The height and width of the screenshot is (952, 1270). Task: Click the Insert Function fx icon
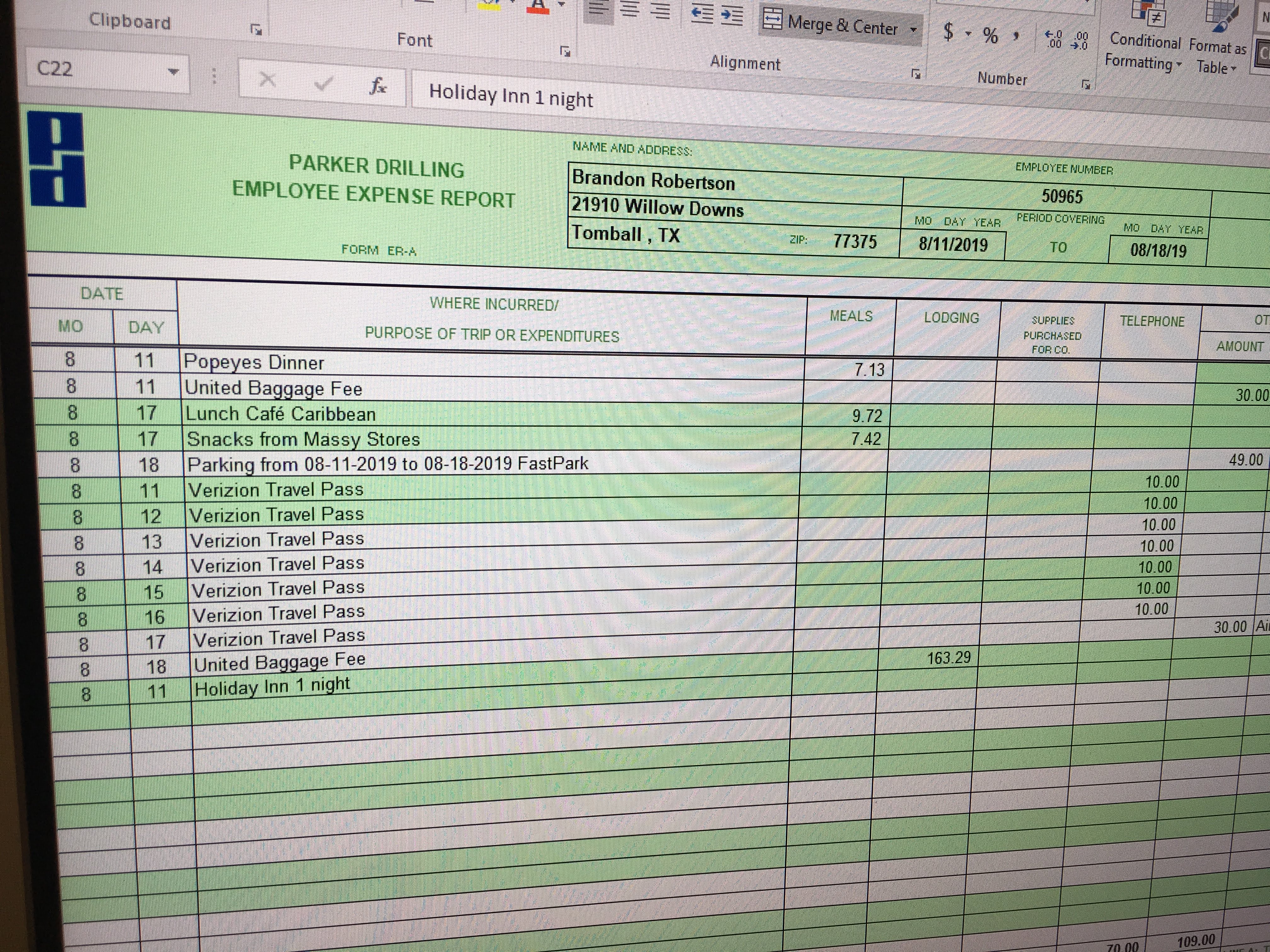click(377, 86)
